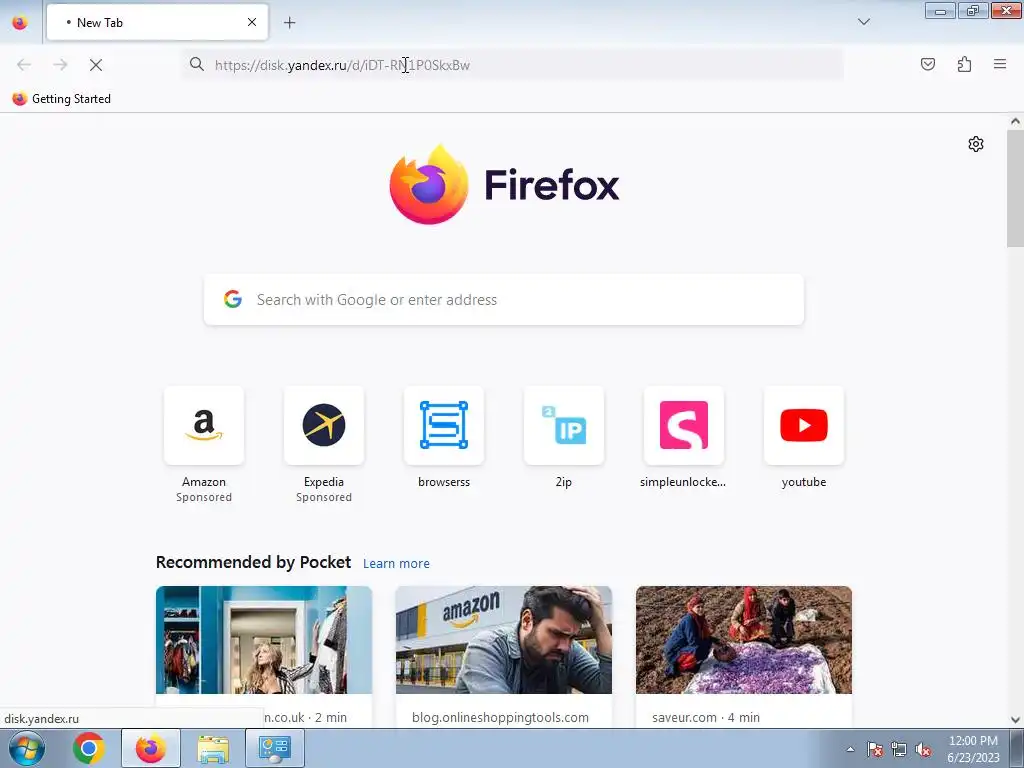Click the page scrollbar up arrow
This screenshot has width=1024, height=768.
coord(1015,121)
